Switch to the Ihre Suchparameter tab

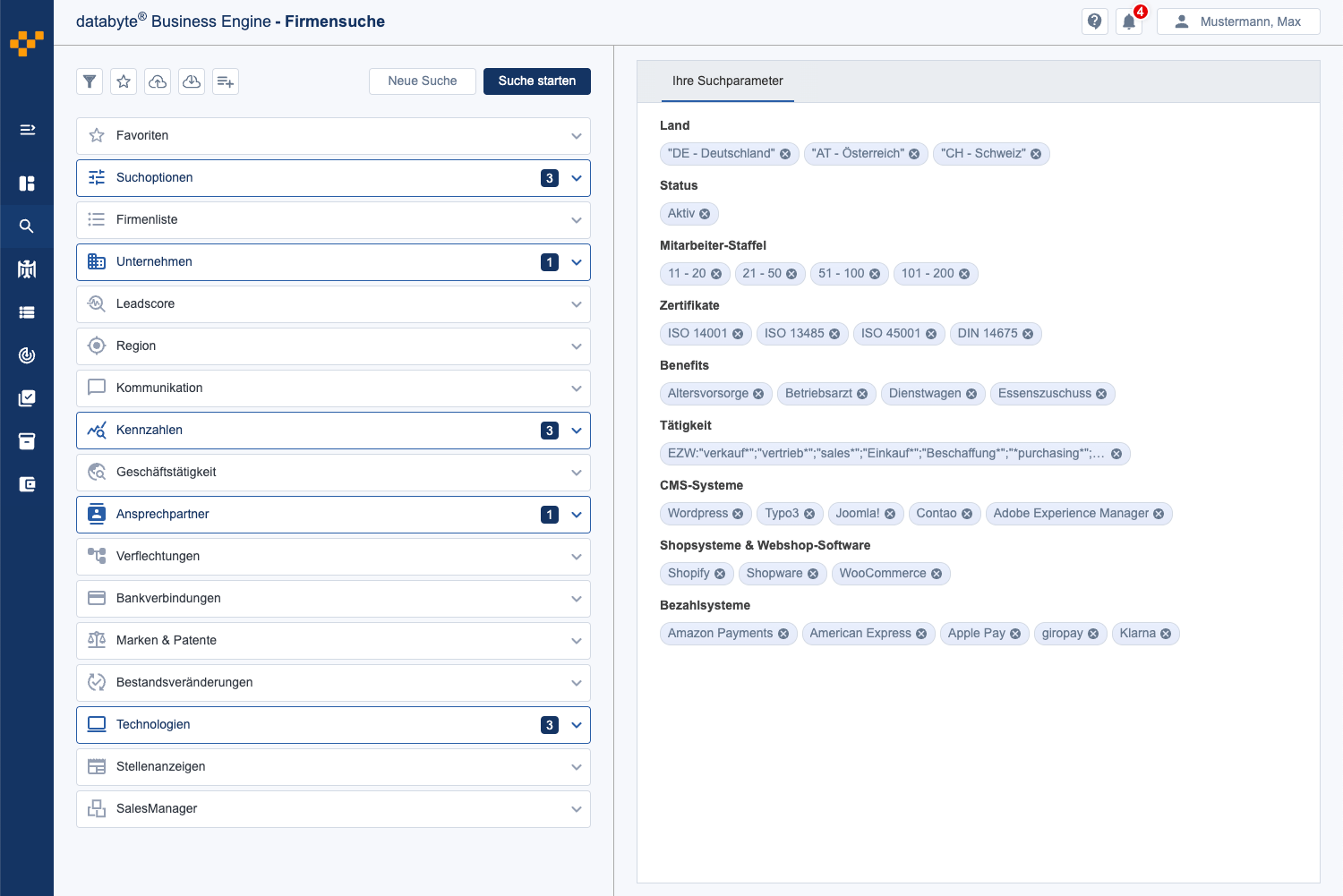(727, 81)
